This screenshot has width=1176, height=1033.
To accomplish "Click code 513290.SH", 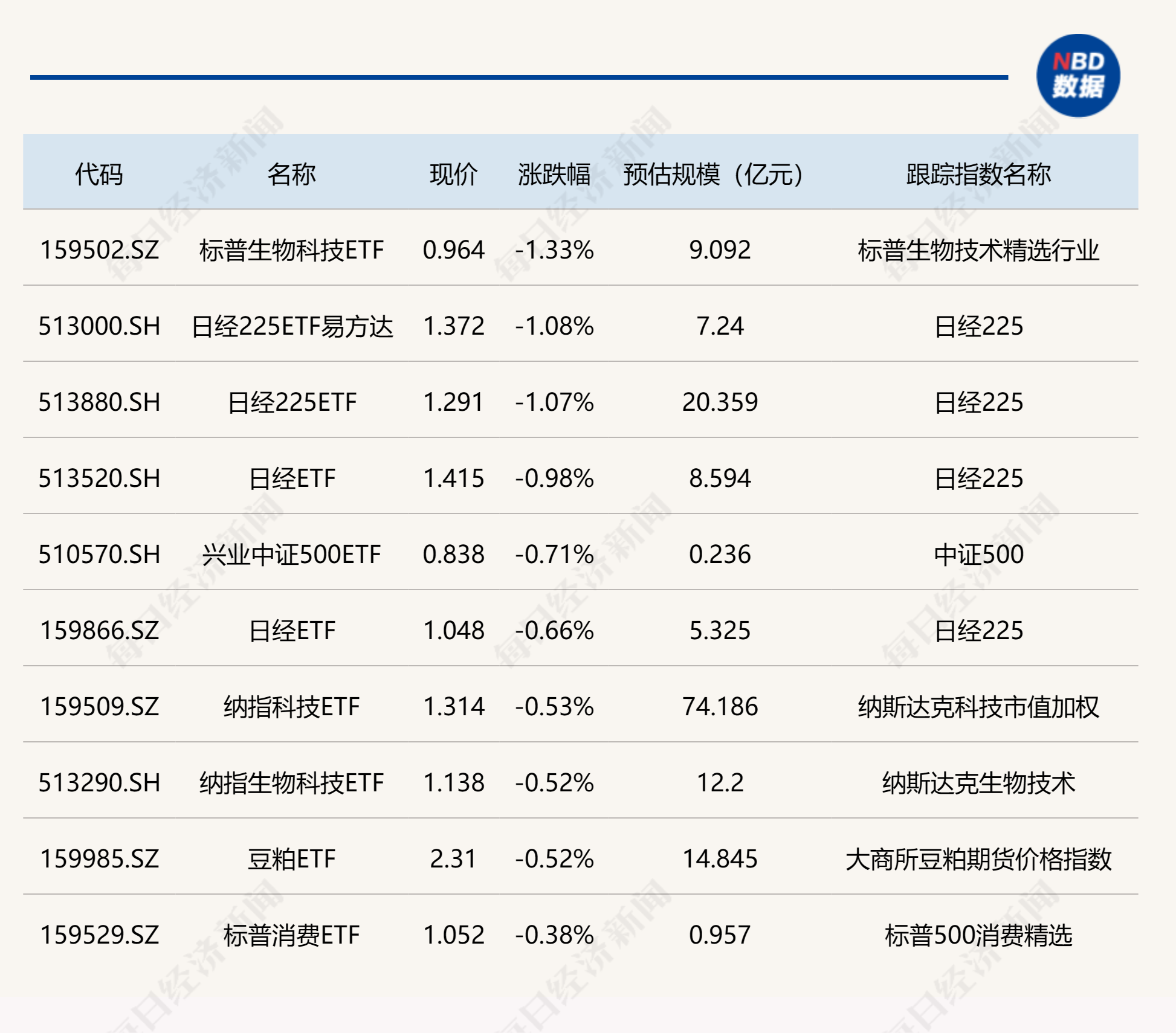I will tap(100, 783).
